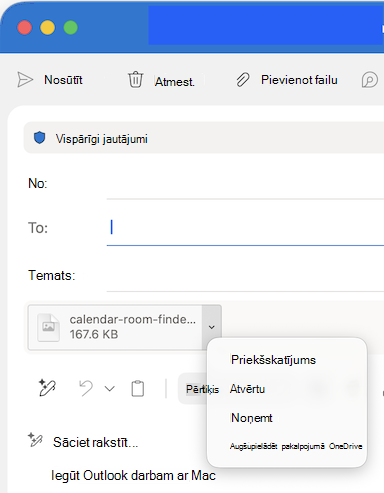Click Pievienot failu button label
384x493 pixels.
pyautogui.click(x=299, y=80)
